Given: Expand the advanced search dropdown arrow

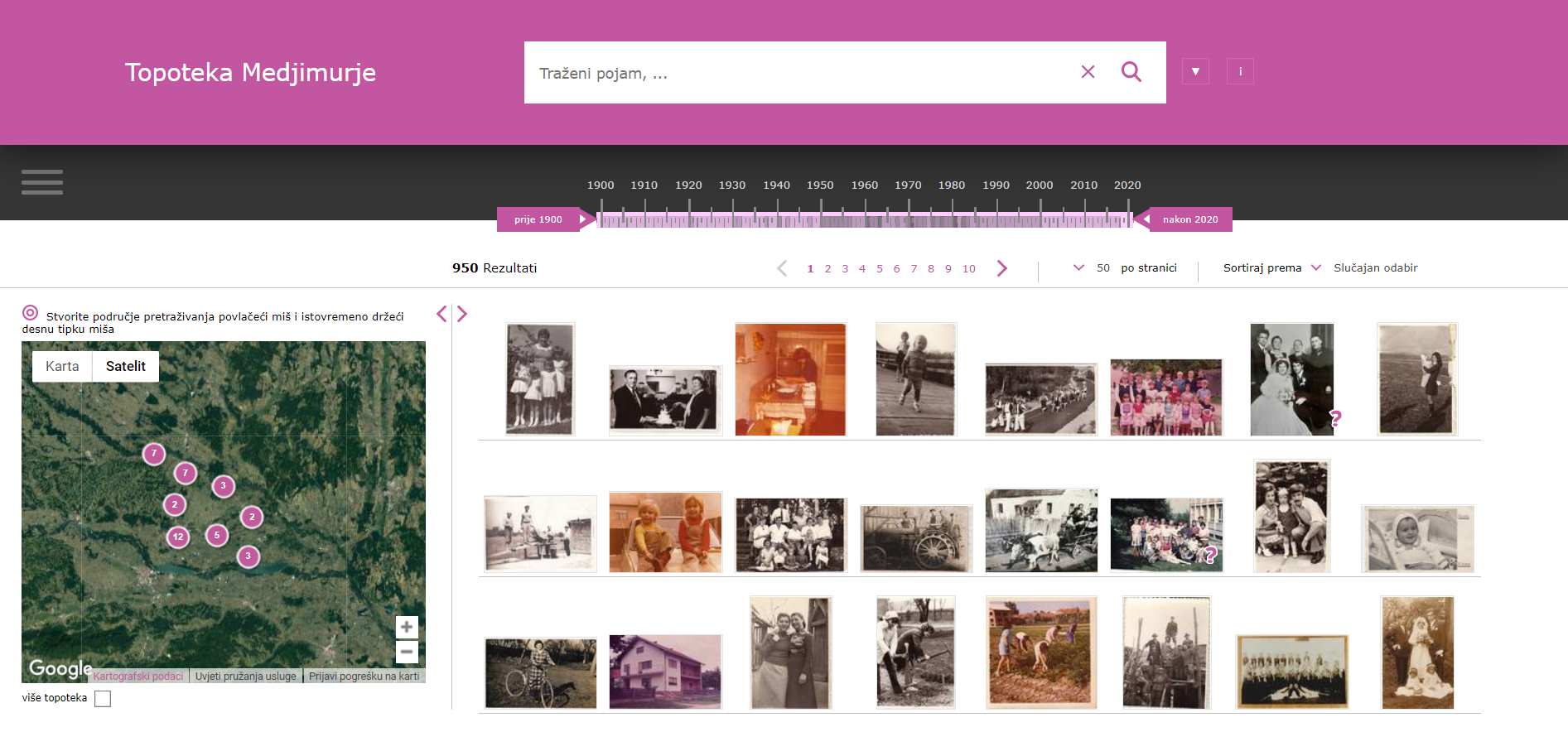Looking at the screenshot, I should coord(1194,72).
